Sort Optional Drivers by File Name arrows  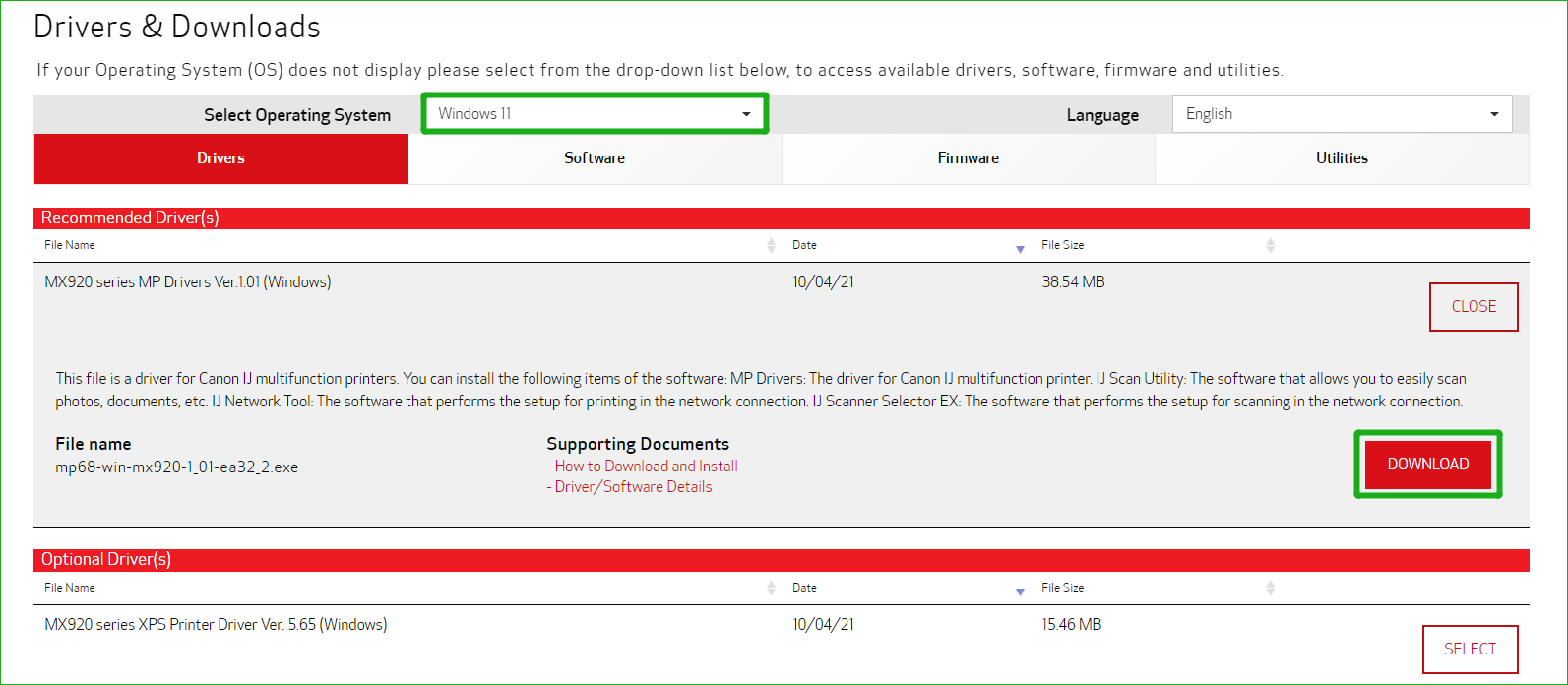click(771, 588)
